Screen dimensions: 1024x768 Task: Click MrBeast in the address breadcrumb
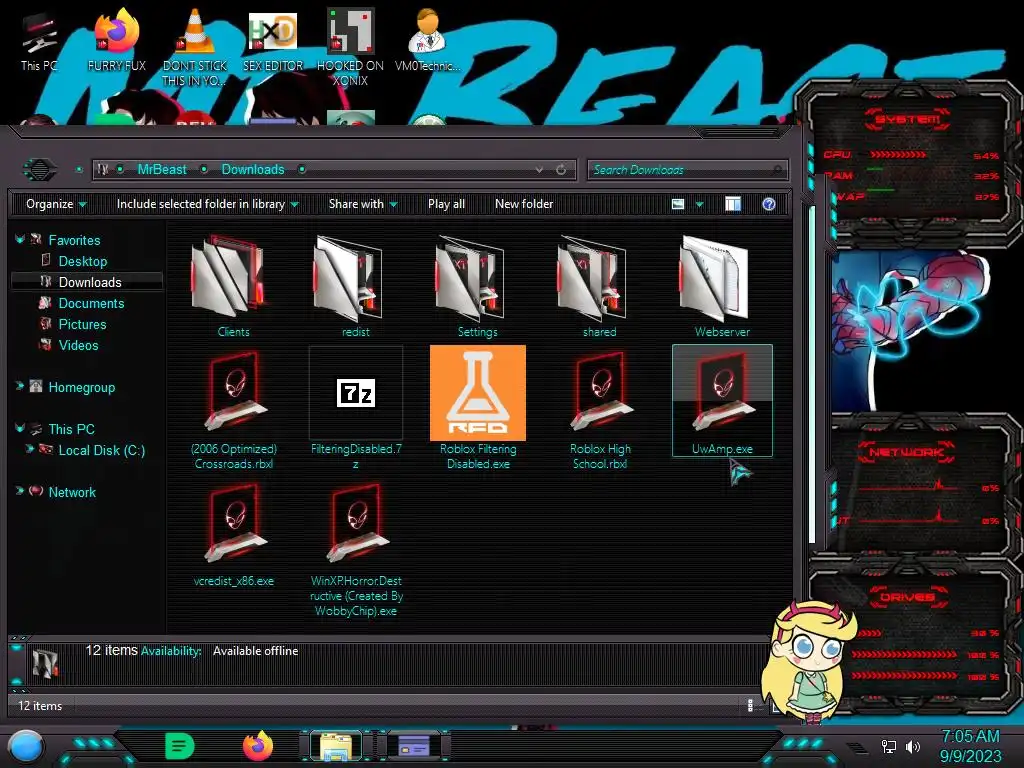pos(162,170)
